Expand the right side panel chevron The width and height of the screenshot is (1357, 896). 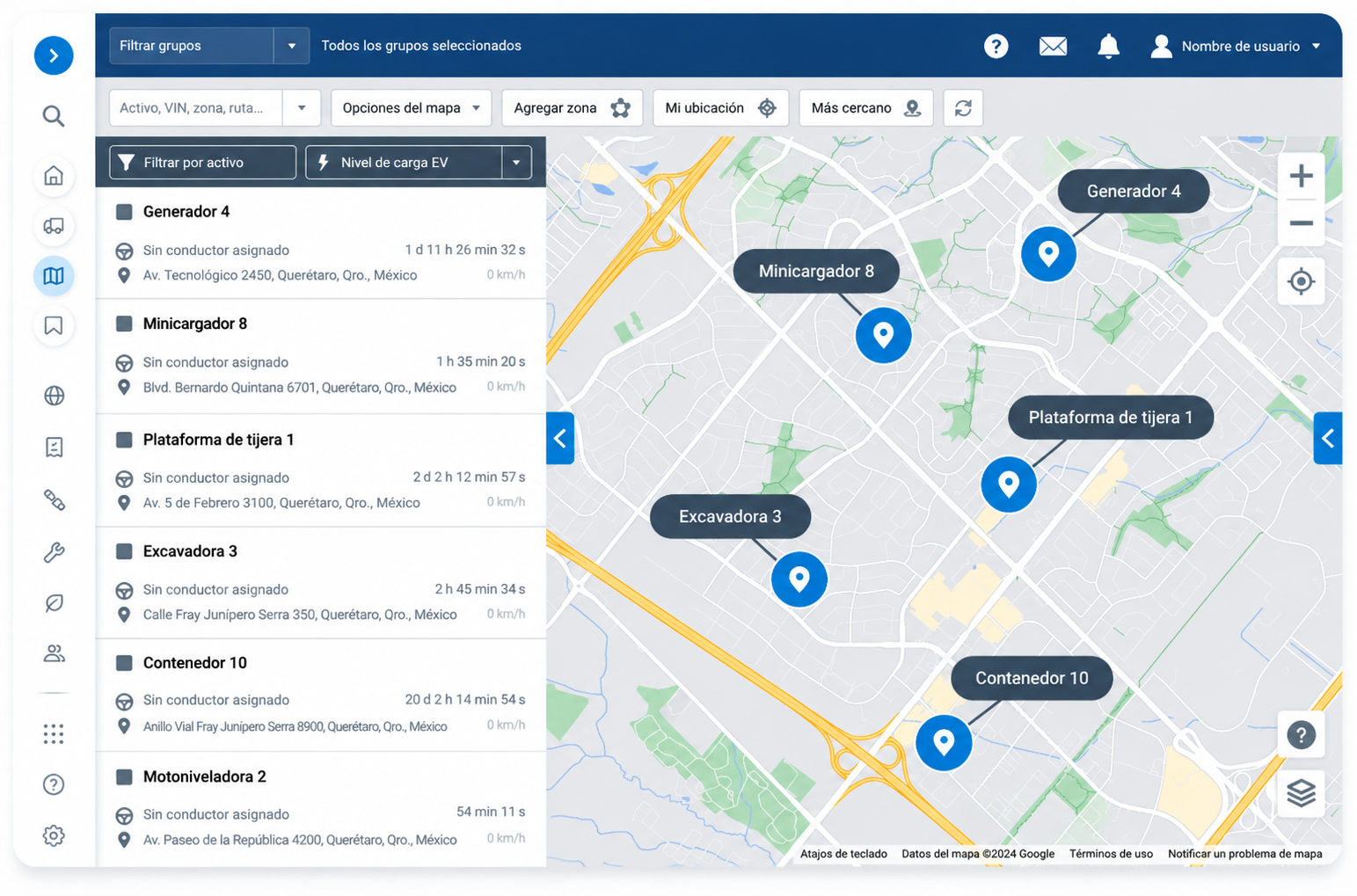[x=1328, y=438]
